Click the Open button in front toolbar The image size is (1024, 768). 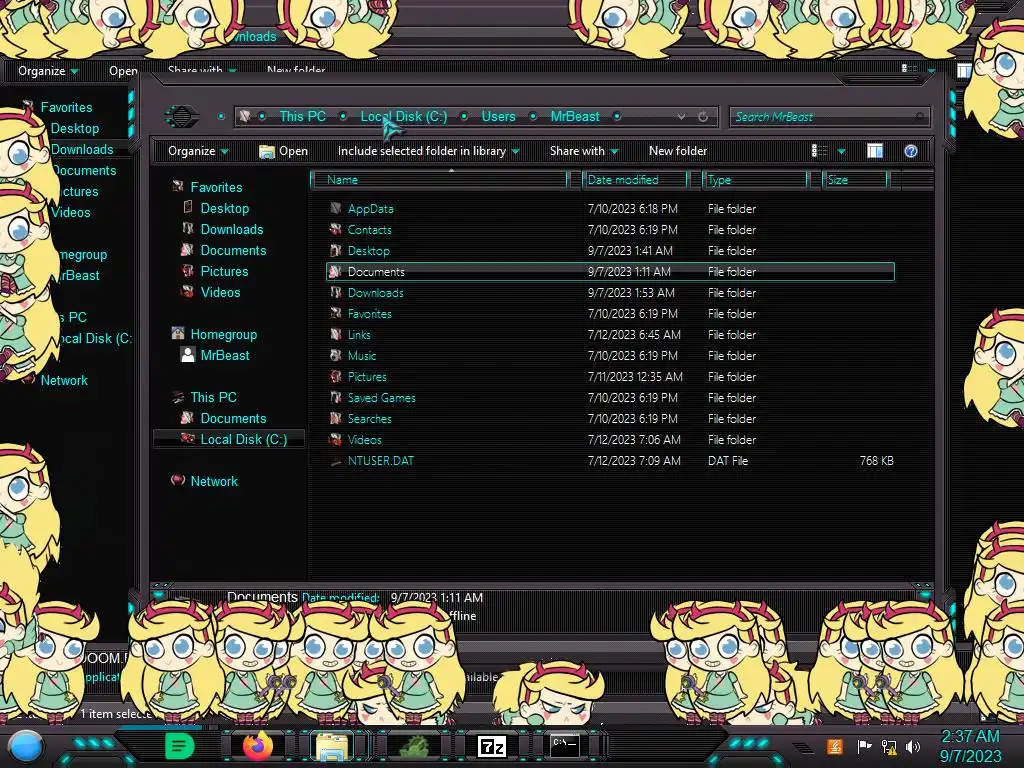(x=283, y=151)
